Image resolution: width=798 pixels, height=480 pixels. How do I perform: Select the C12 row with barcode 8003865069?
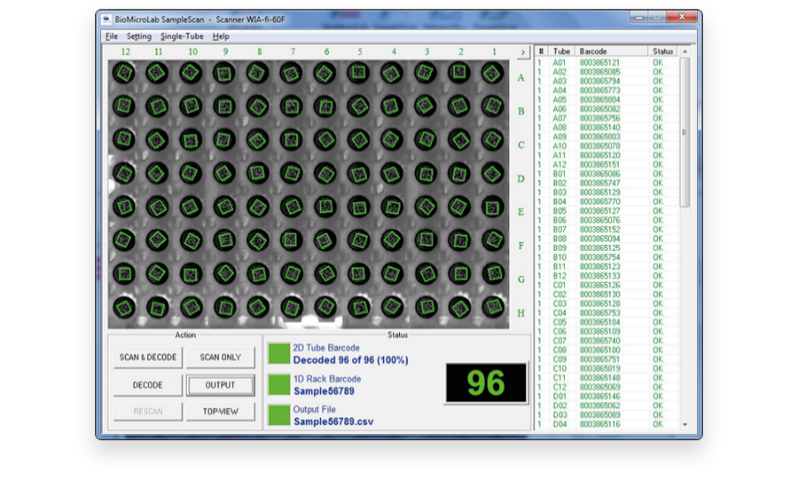607,387
